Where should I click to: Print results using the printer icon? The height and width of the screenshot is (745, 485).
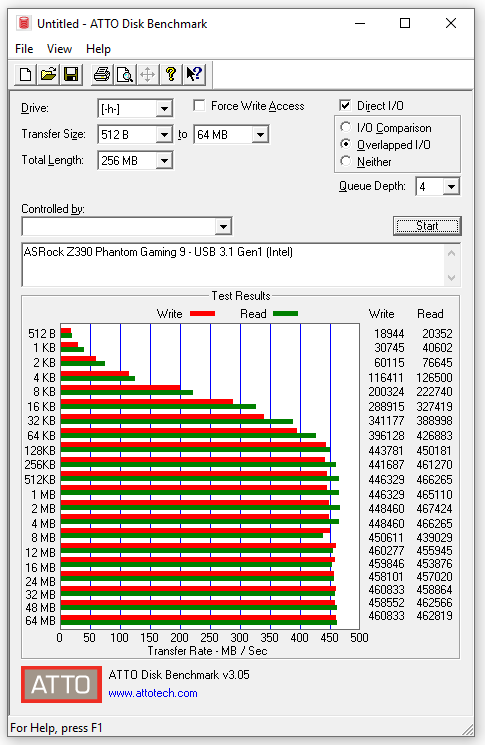[102, 75]
